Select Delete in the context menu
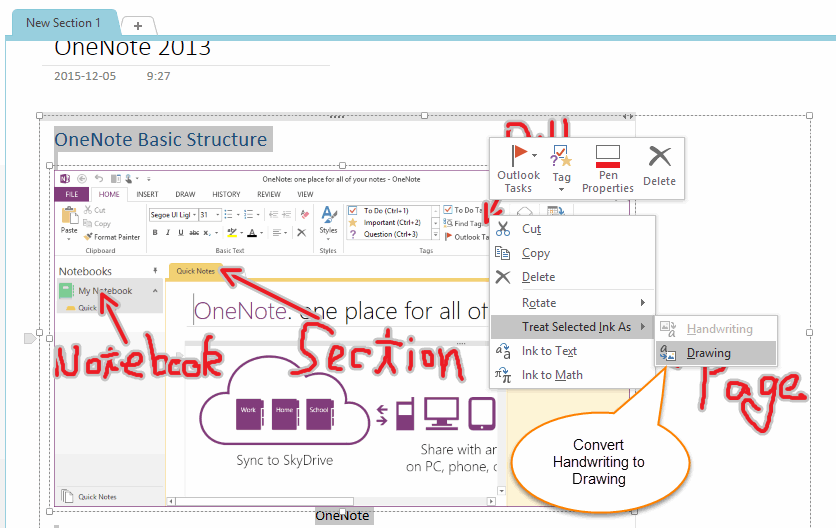 (x=538, y=277)
